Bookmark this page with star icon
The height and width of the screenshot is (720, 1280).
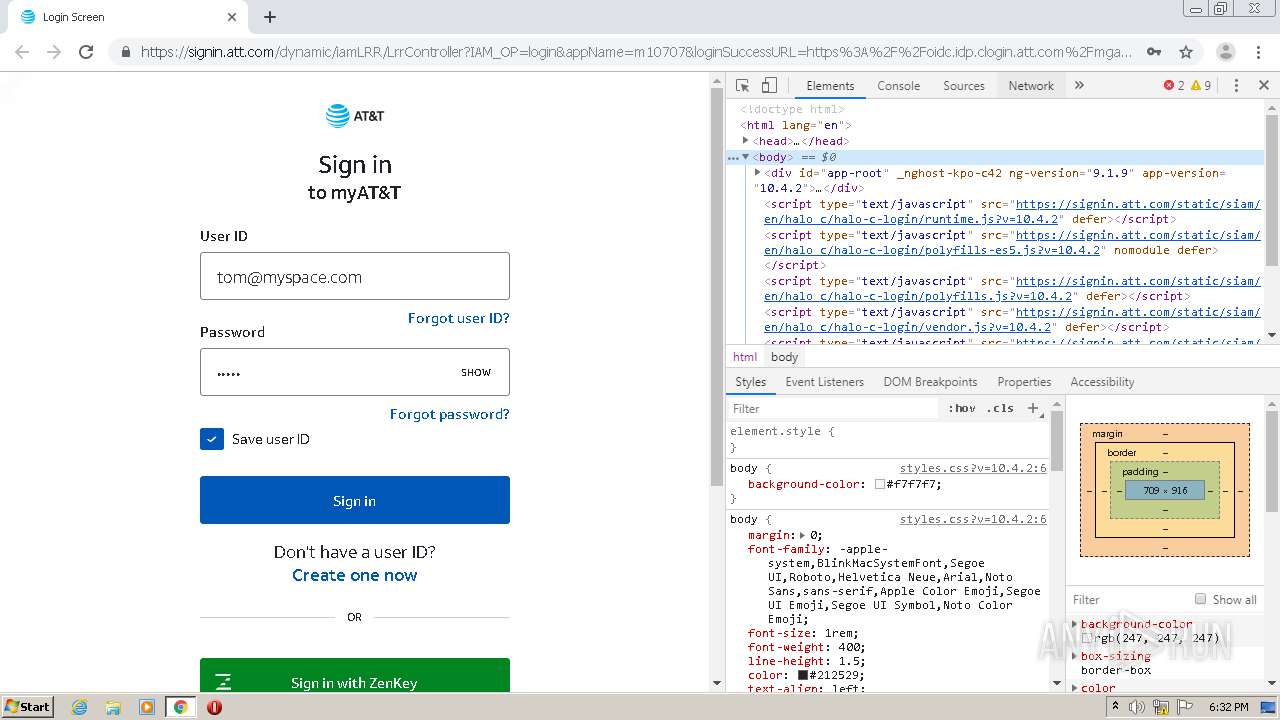[1186, 52]
